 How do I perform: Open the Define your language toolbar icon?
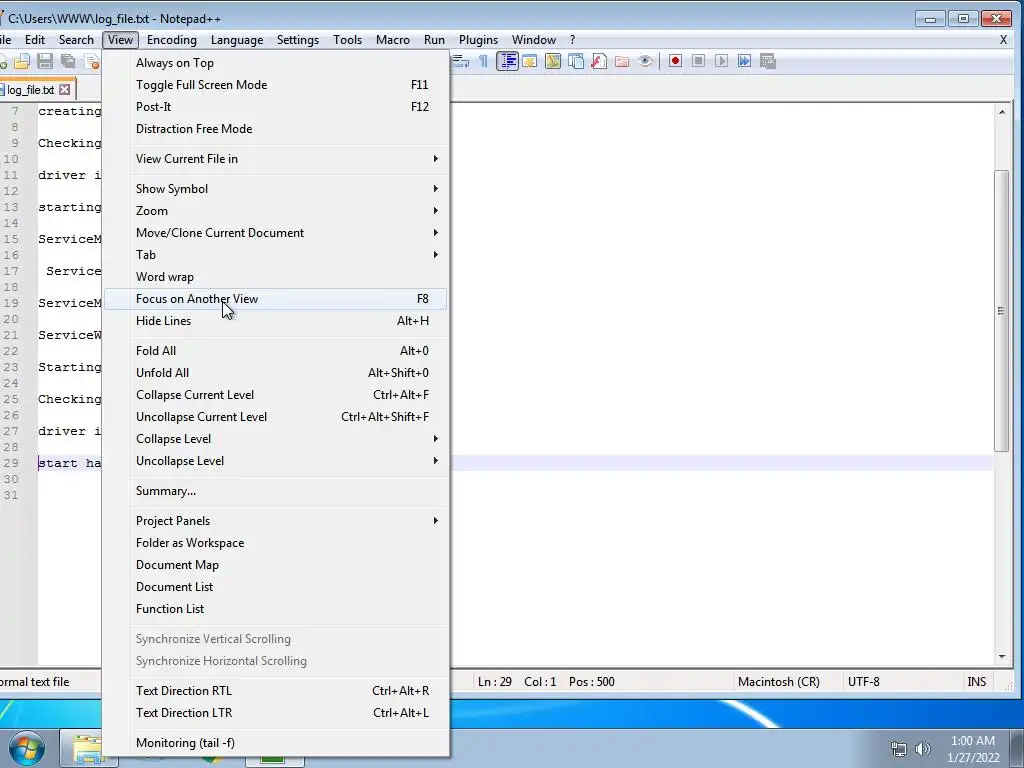point(530,61)
